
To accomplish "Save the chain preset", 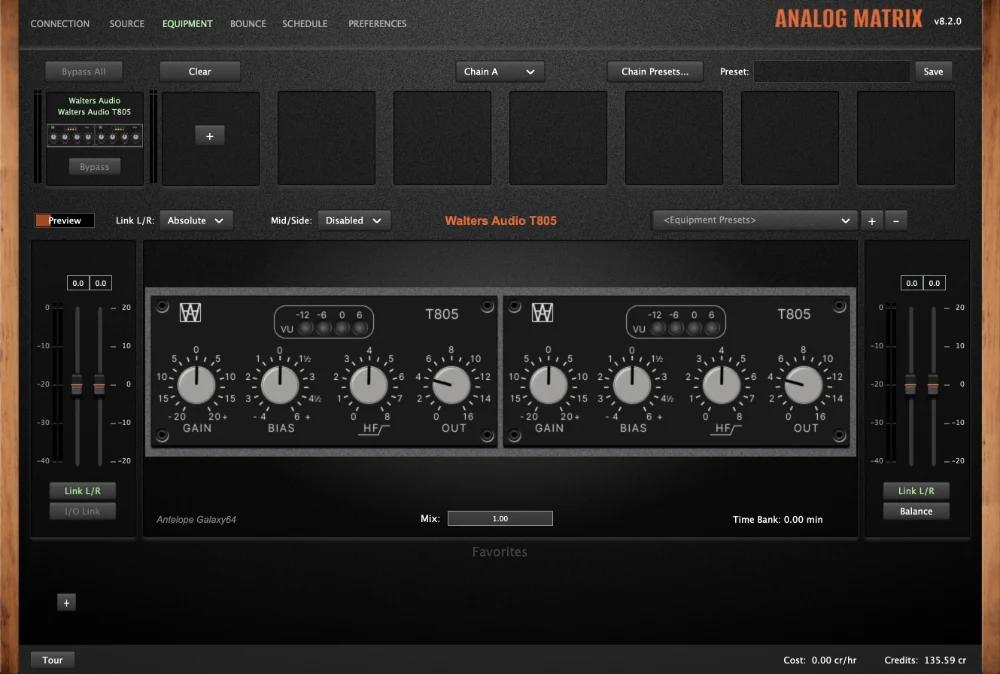I will pyautogui.click(x=933, y=71).
